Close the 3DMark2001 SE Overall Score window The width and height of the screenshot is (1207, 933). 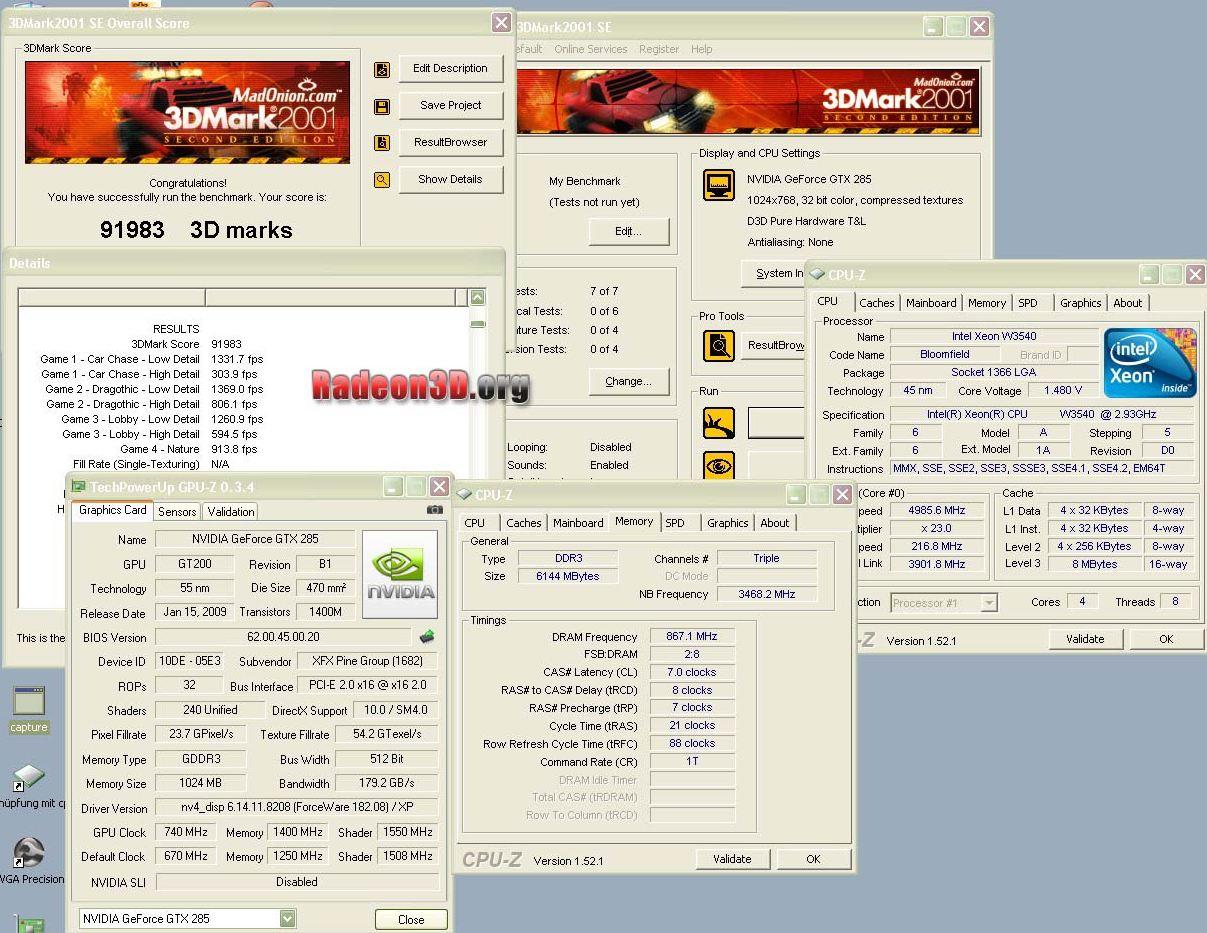pos(501,22)
